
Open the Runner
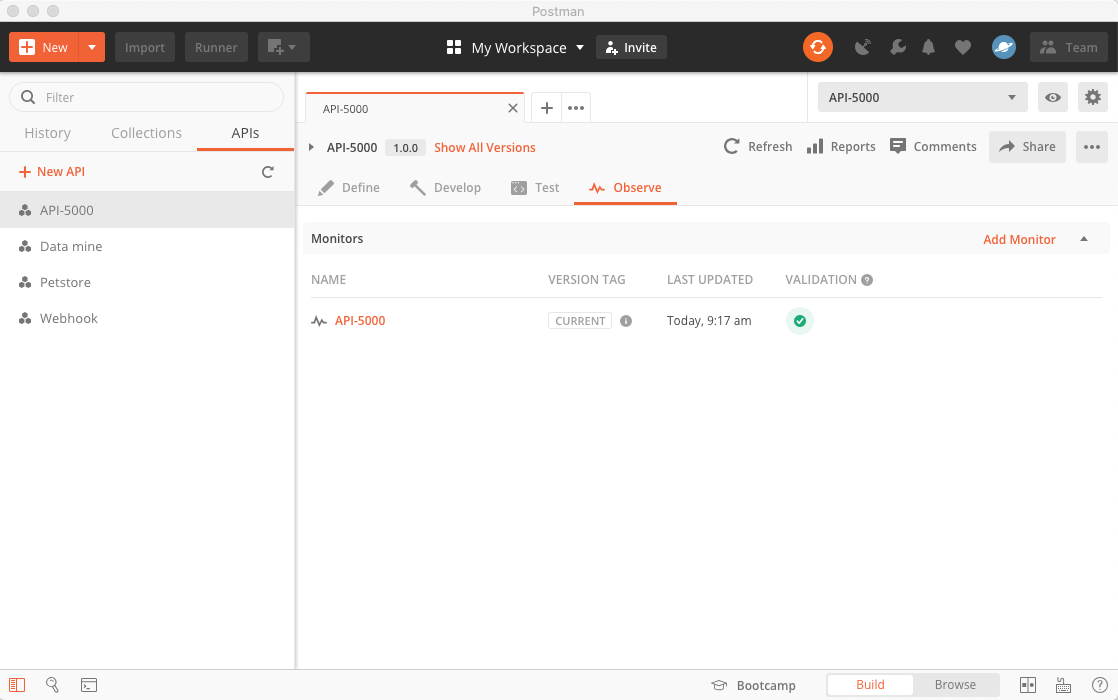[216, 47]
